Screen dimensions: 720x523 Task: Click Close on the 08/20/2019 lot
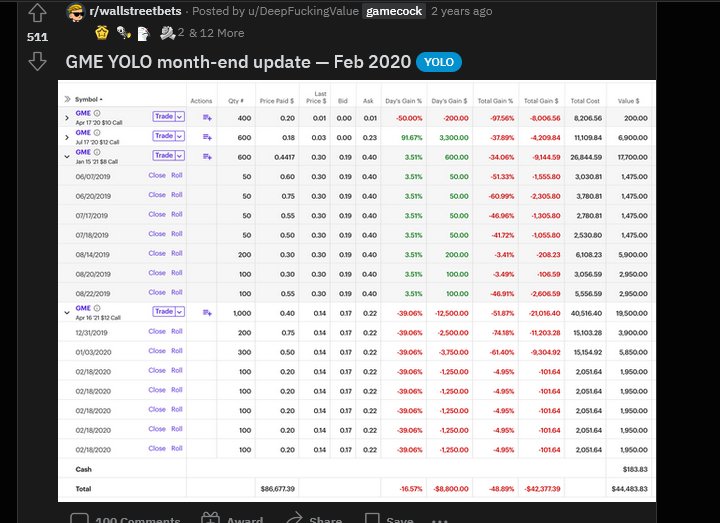(157, 273)
